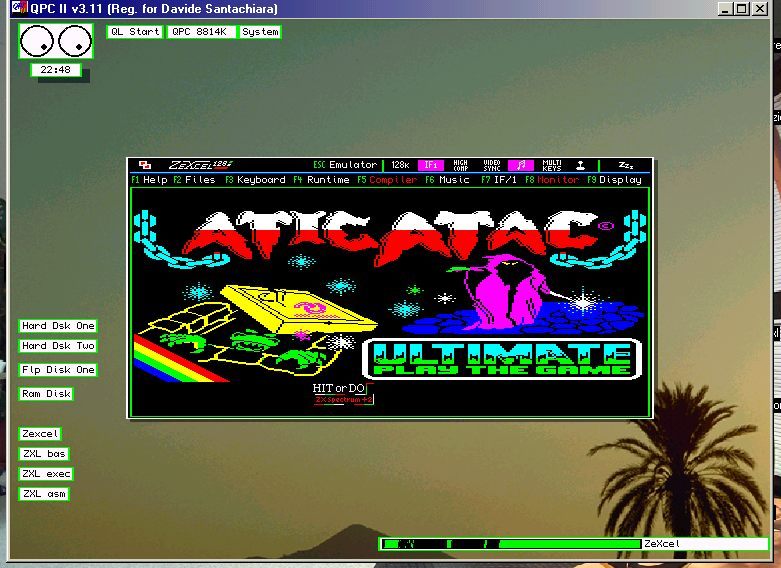Toggle the VIDEO SYNC option
781x568 pixels.
(x=492, y=165)
